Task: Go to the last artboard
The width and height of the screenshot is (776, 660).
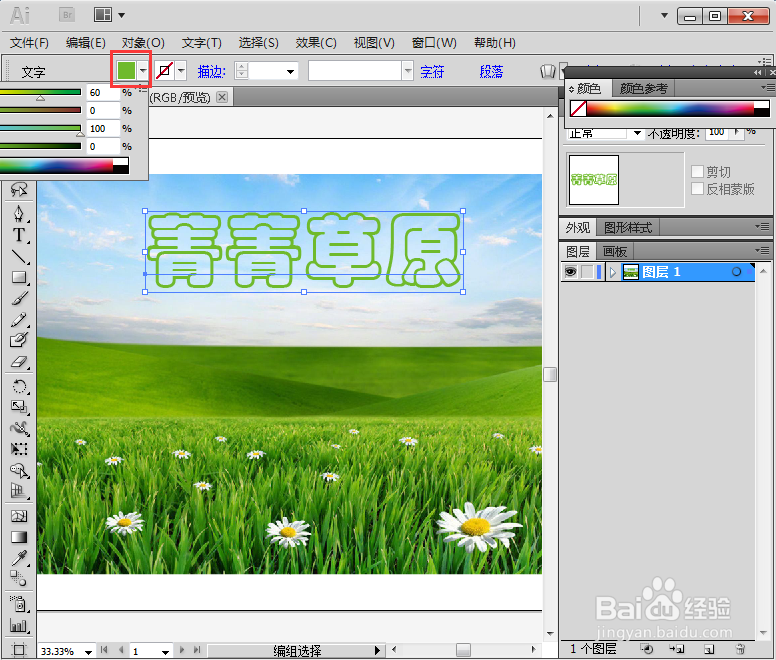Action: [x=197, y=650]
